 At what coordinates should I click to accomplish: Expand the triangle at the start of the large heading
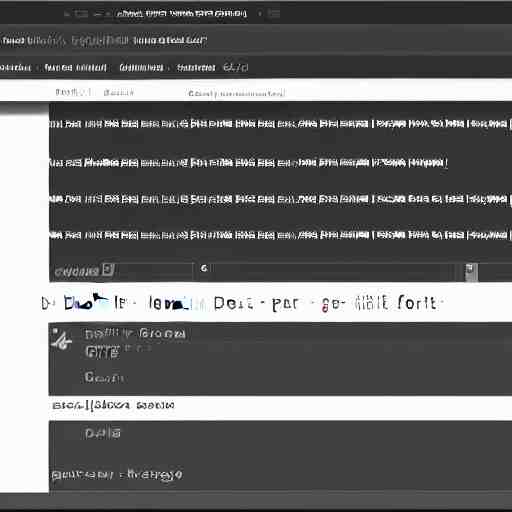[45, 303]
